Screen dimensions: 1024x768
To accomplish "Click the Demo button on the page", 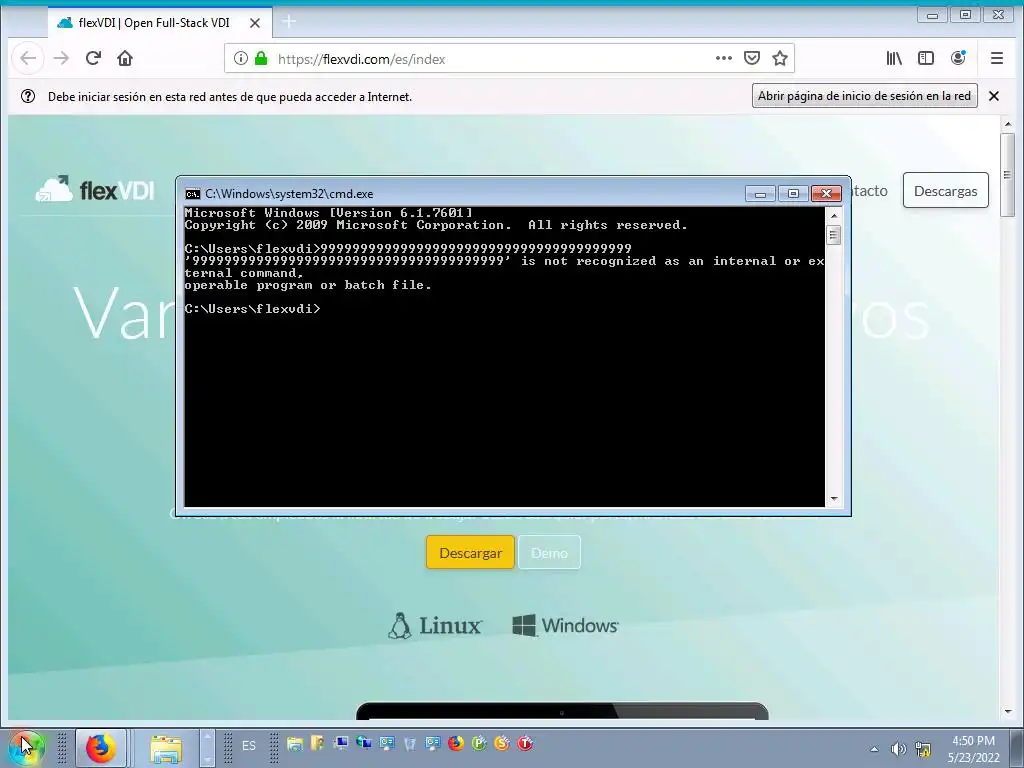I will [x=549, y=552].
